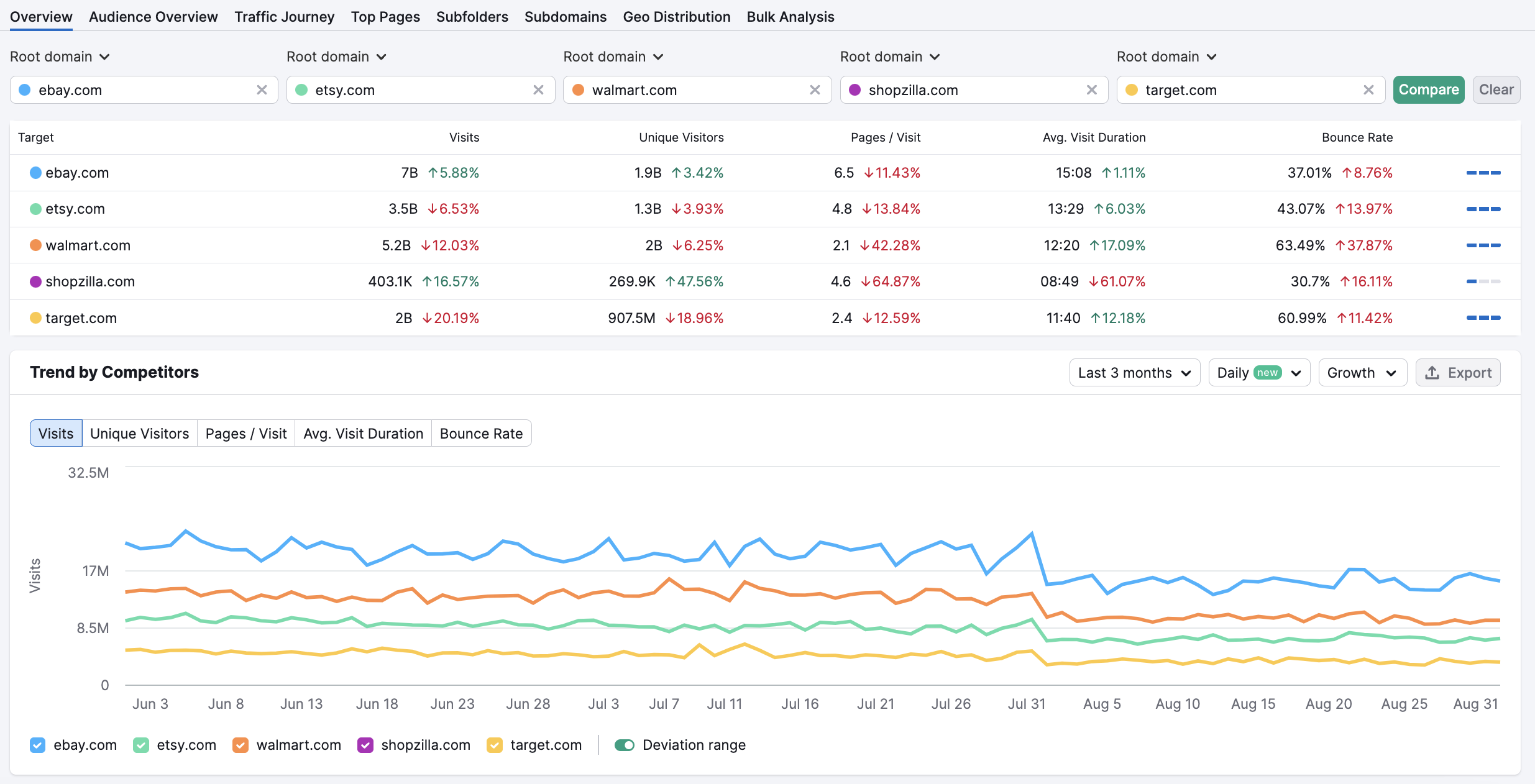Remove ebay.com with its X icon
The width and height of the screenshot is (1535, 784).
pyautogui.click(x=262, y=90)
